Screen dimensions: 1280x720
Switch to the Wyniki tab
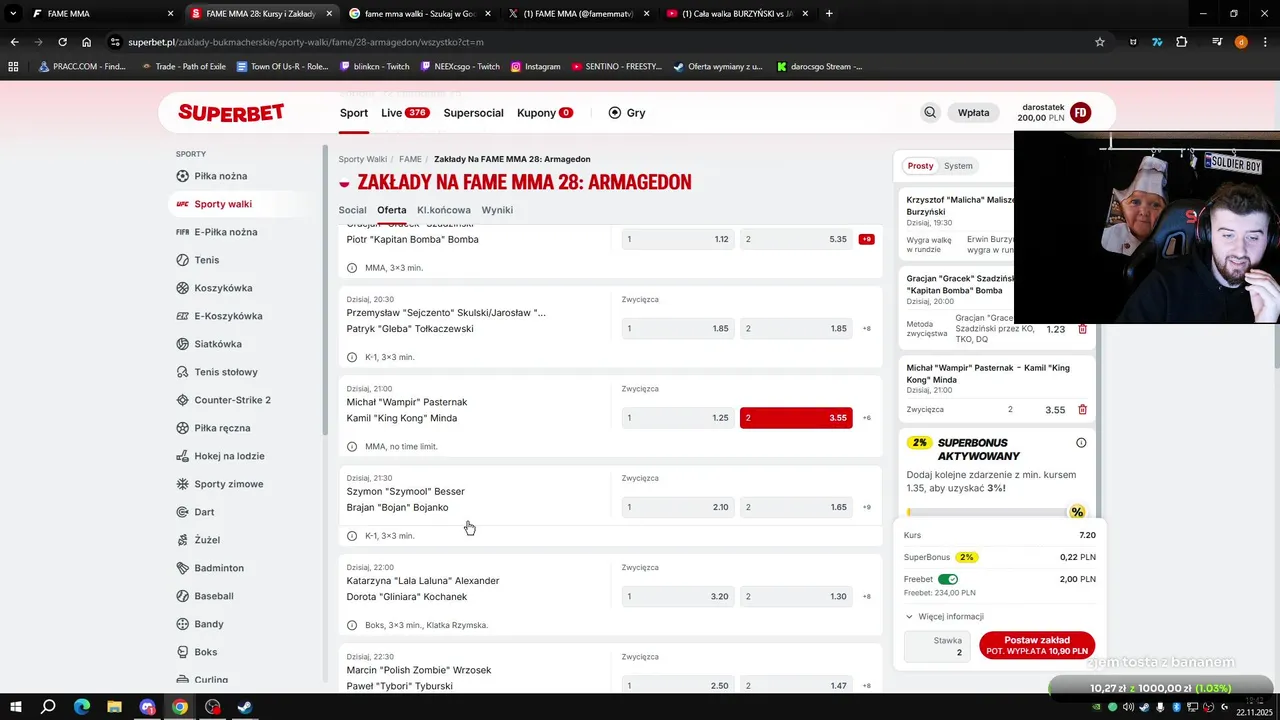click(x=497, y=210)
